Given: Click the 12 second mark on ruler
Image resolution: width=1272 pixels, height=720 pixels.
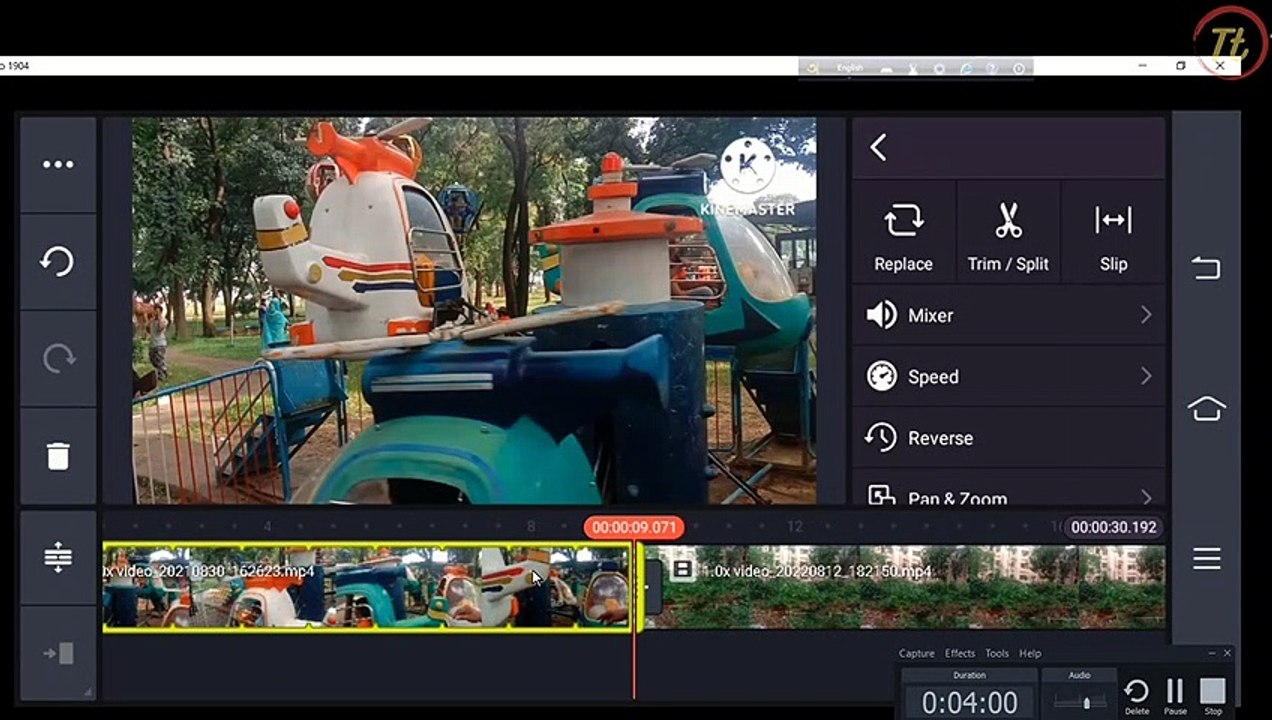Looking at the screenshot, I should pyautogui.click(x=795, y=526).
